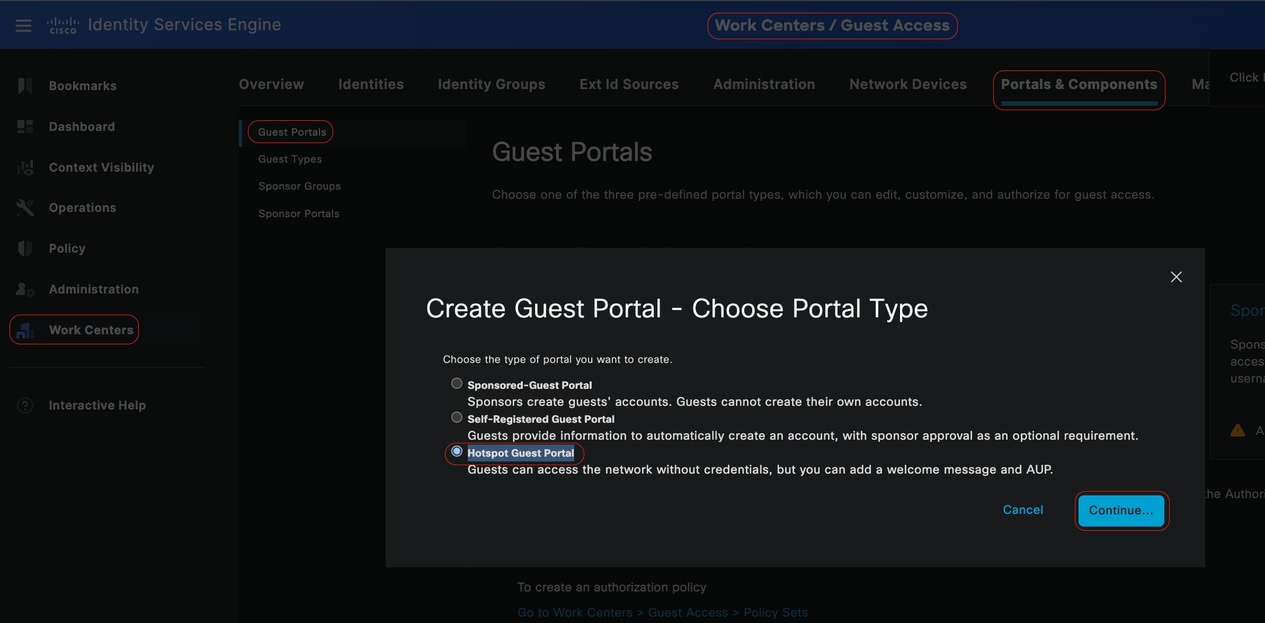Click the description starting 'Guests provide information'
Viewport: 1265px width, 623px height.
click(803, 436)
